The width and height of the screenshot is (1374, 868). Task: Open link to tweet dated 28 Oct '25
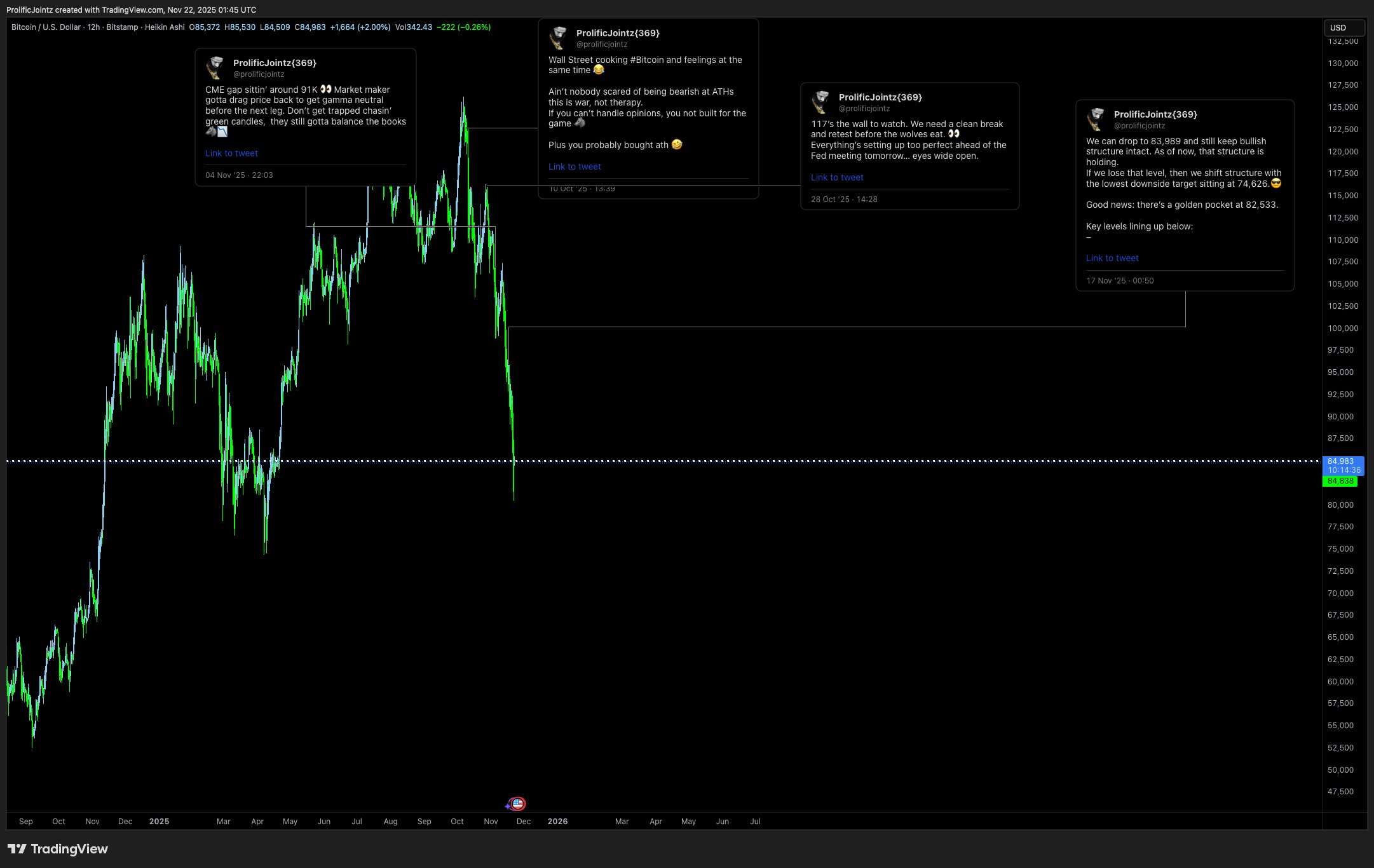tap(837, 177)
